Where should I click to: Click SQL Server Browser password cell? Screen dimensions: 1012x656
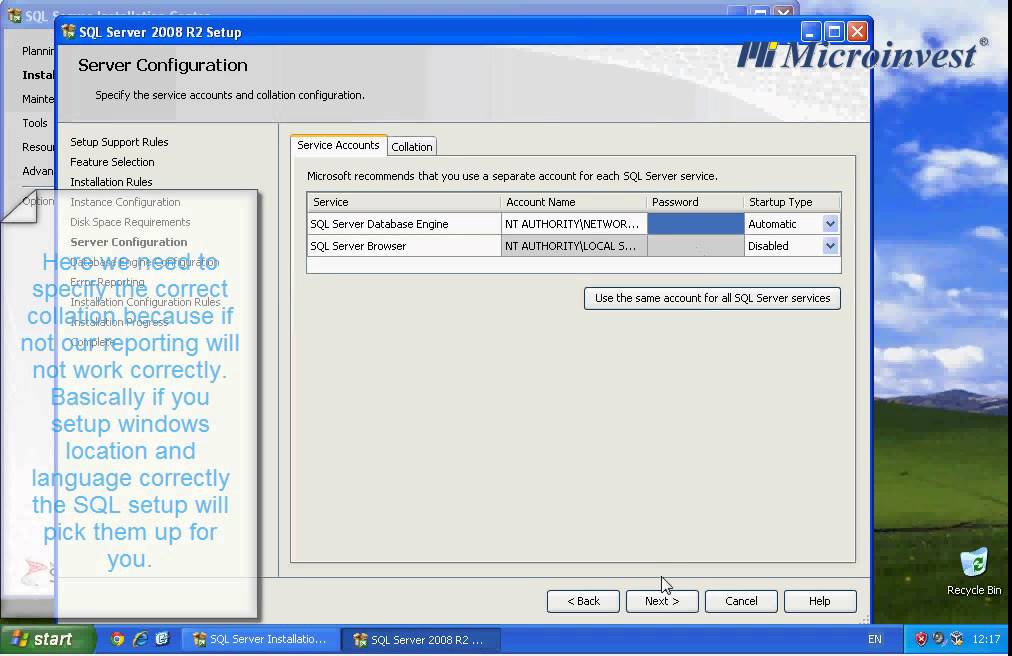click(x=695, y=246)
